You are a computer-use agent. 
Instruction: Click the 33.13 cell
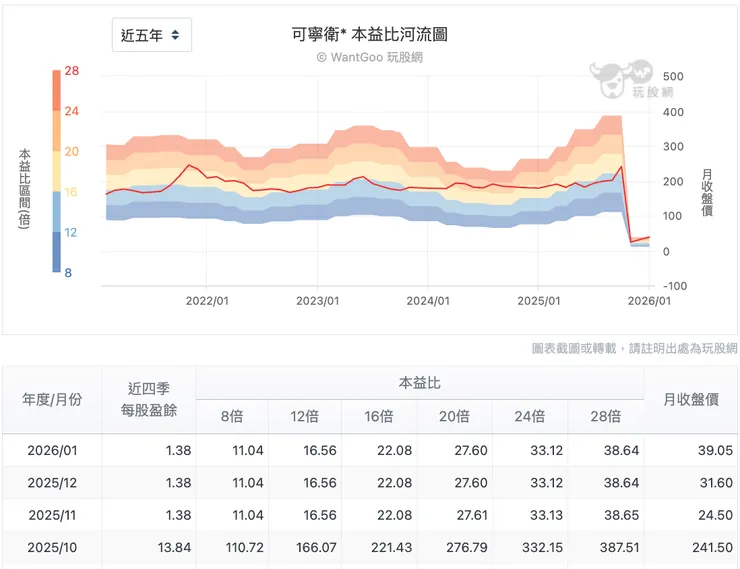point(547,515)
